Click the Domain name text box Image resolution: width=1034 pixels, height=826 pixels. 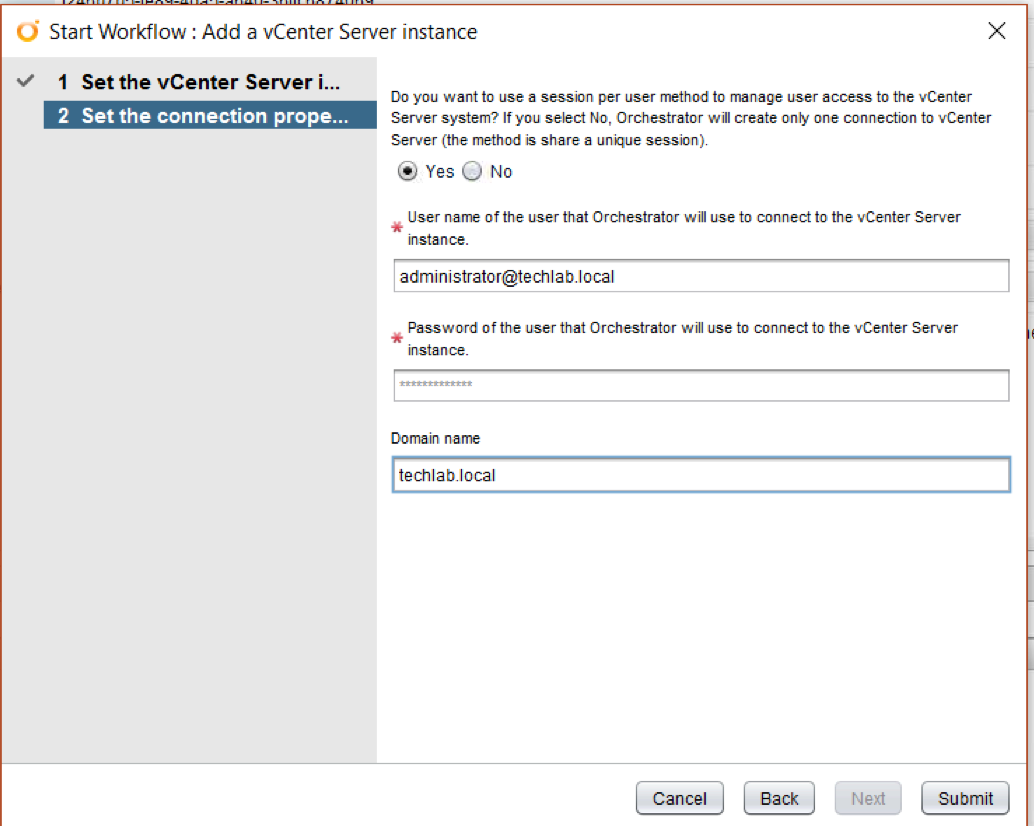pos(701,475)
